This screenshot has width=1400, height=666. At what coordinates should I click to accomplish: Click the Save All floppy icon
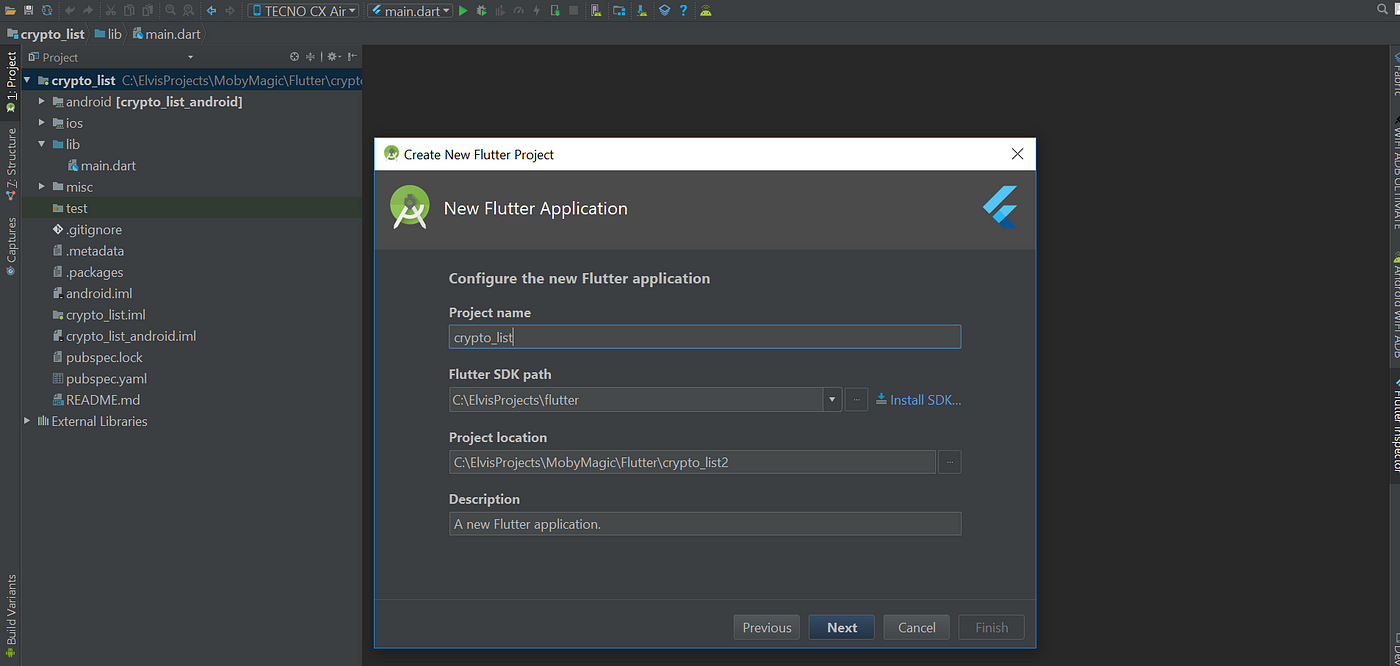tap(28, 10)
